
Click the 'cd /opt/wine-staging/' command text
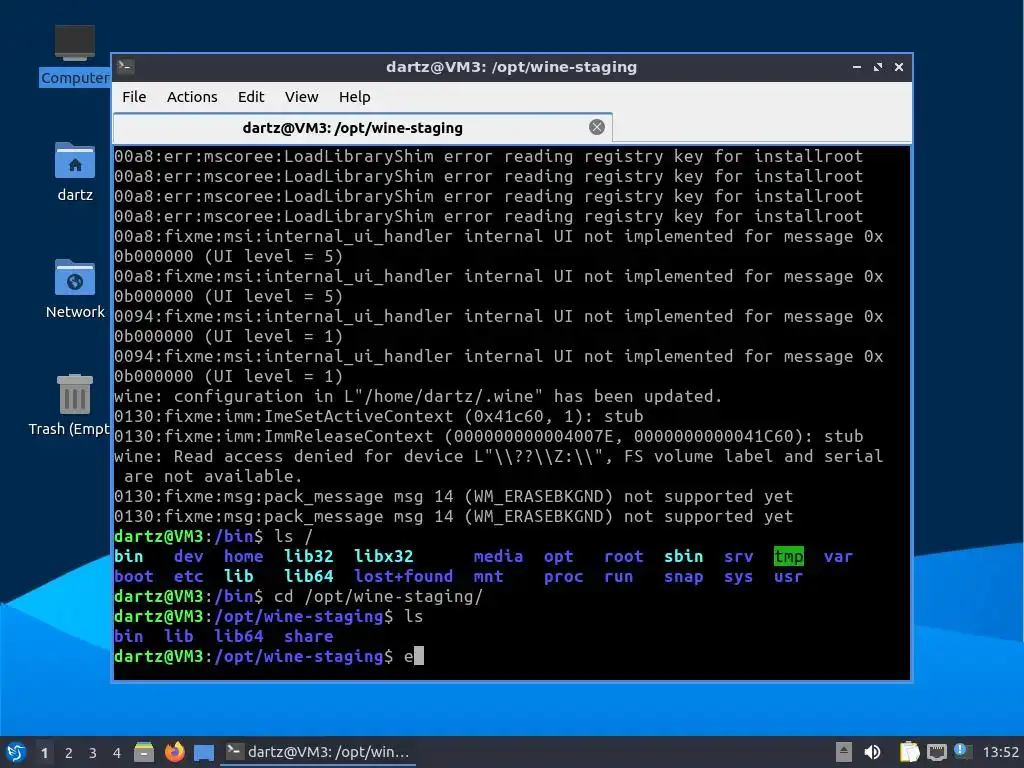click(x=378, y=596)
